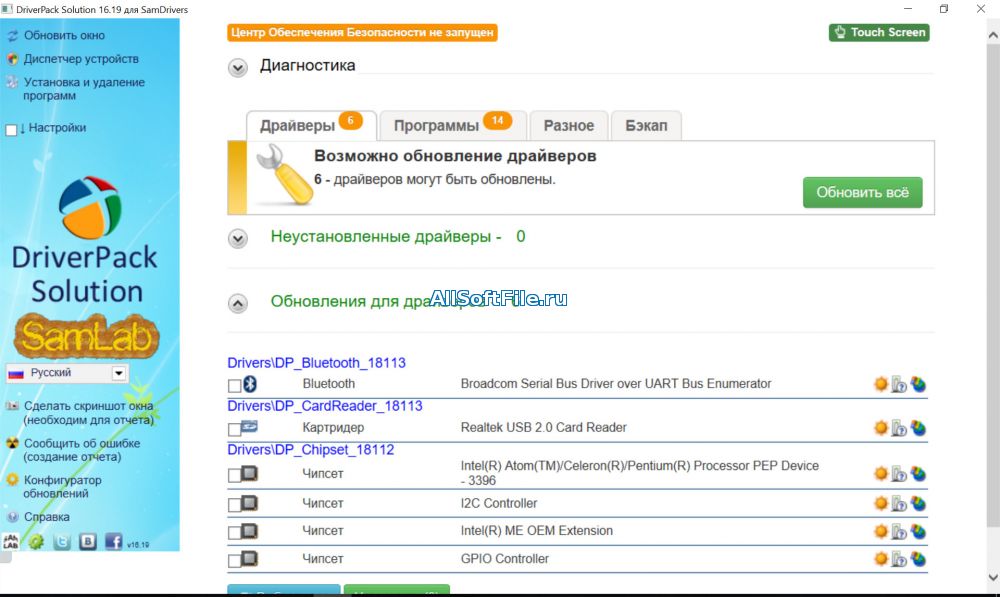The height and width of the screenshot is (597, 1000).
Task: Open the Drivers\DP_Bluetooth_18113 link
Action: pos(316,363)
